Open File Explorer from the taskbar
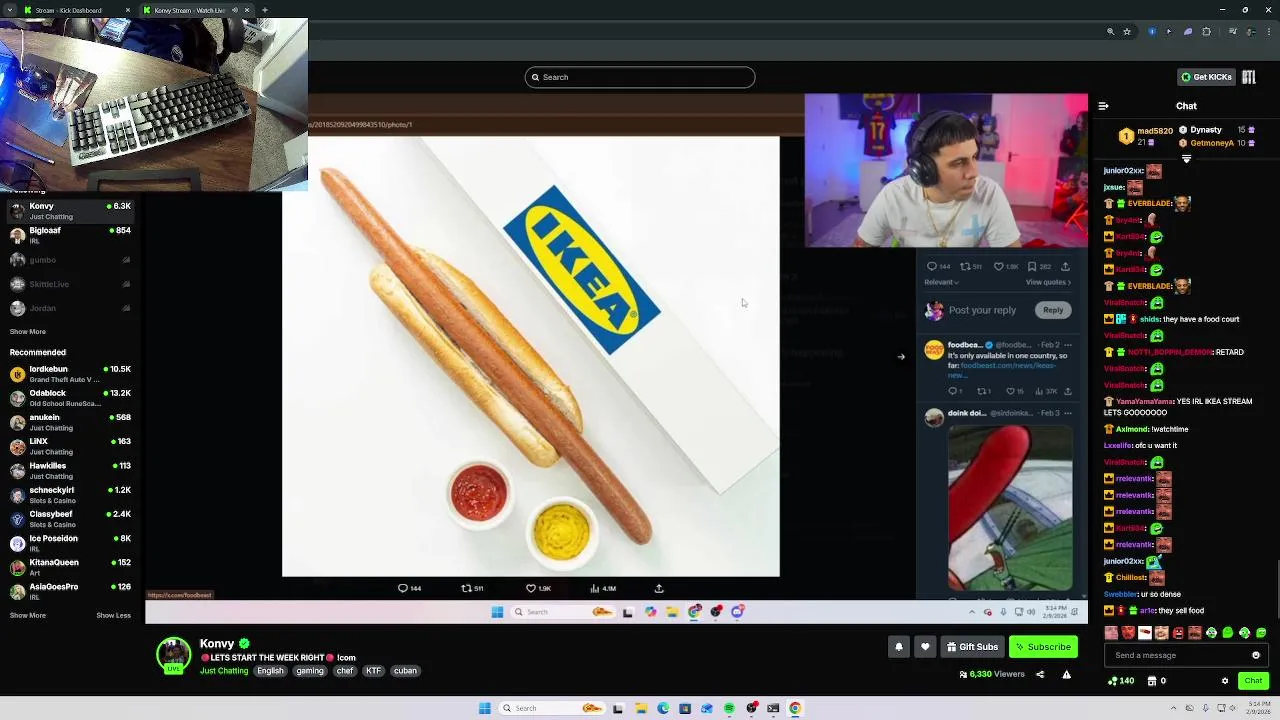 tap(640, 708)
